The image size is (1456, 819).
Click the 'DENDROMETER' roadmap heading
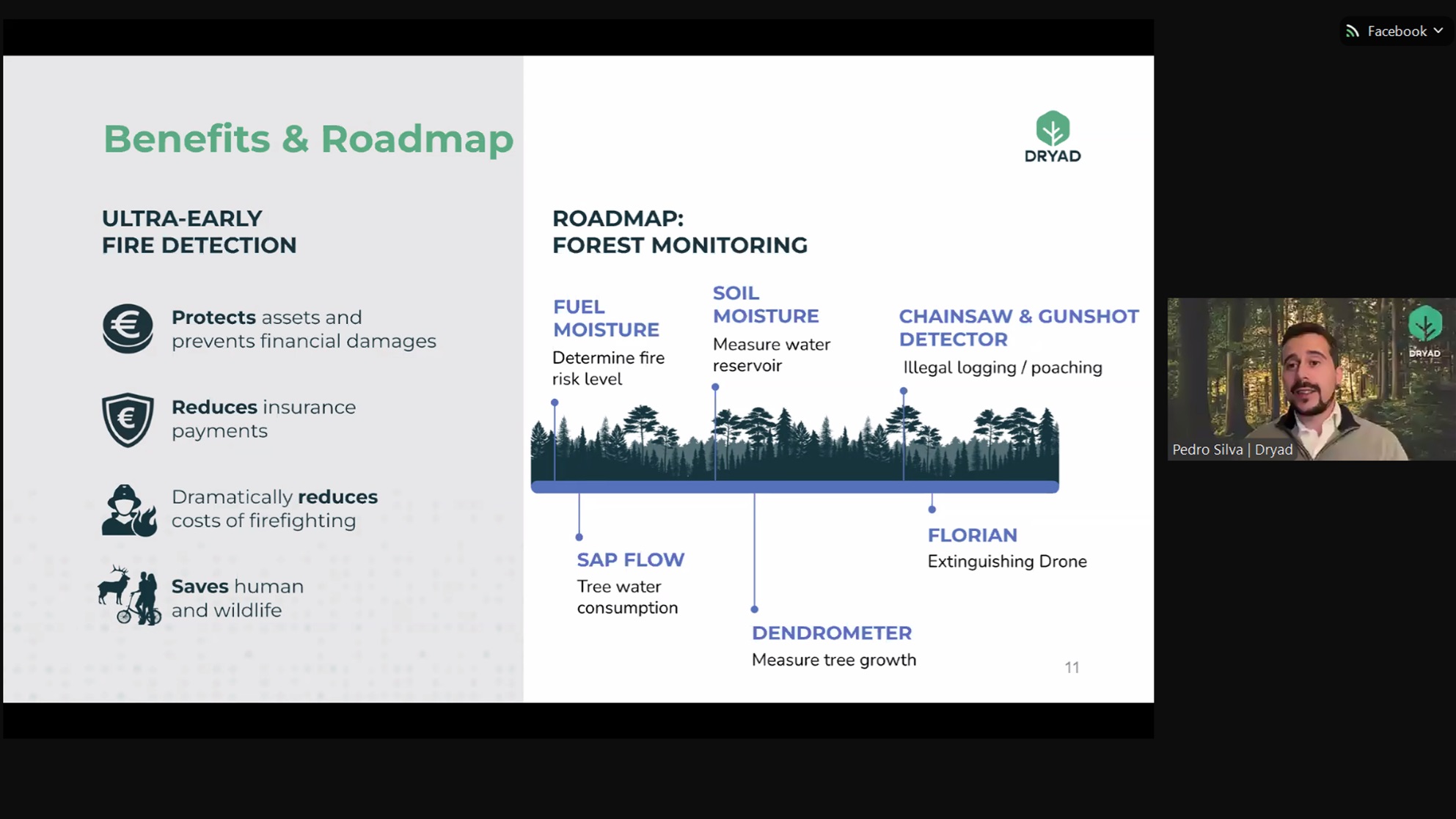coord(832,633)
